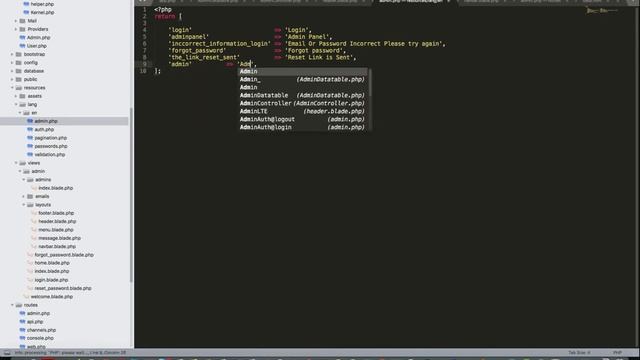Click the database folder icon

point(18,71)
